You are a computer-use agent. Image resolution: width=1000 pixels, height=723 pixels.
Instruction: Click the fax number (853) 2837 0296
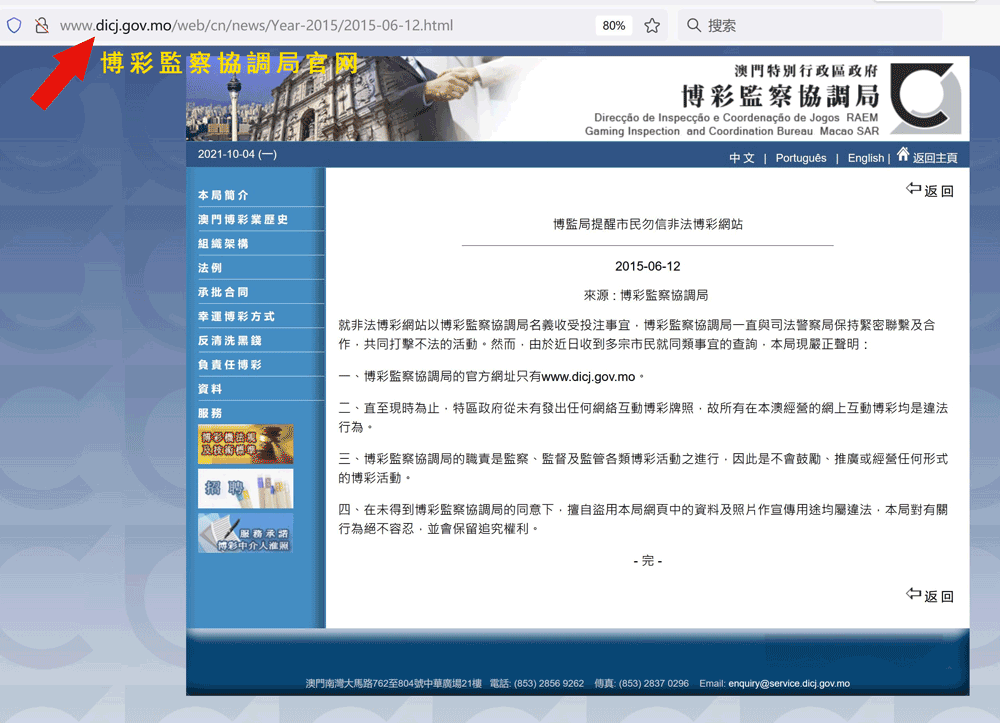654,683
